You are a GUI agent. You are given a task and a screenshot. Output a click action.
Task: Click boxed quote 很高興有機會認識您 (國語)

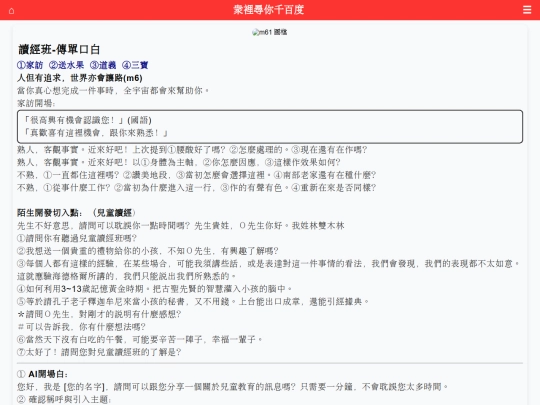[x=87, y=120]
